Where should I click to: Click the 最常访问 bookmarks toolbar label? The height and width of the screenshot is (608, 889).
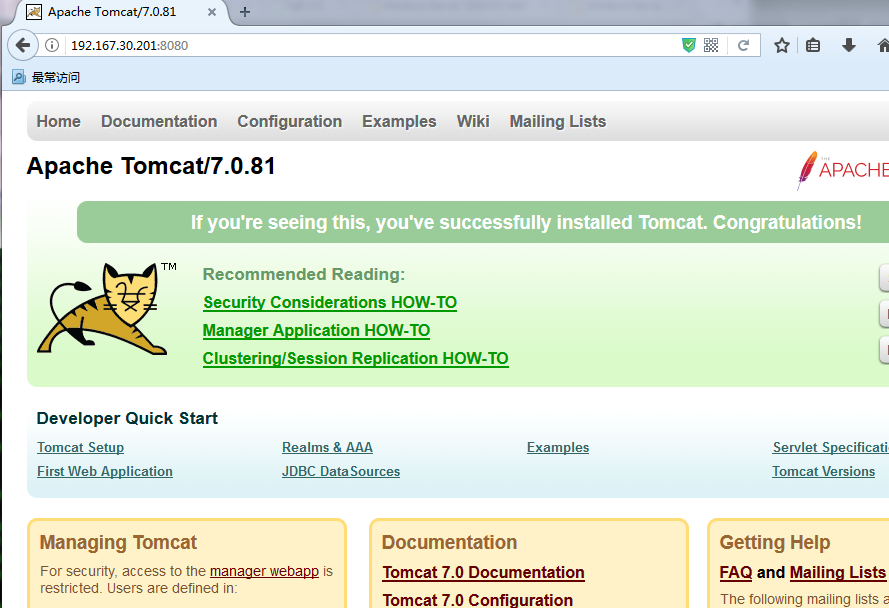pyautogui.click(x=56, y=77)
